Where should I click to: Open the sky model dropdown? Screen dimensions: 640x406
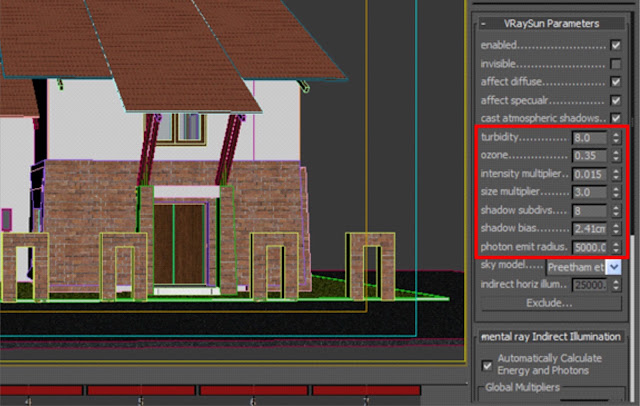click(x=613, y=267)
